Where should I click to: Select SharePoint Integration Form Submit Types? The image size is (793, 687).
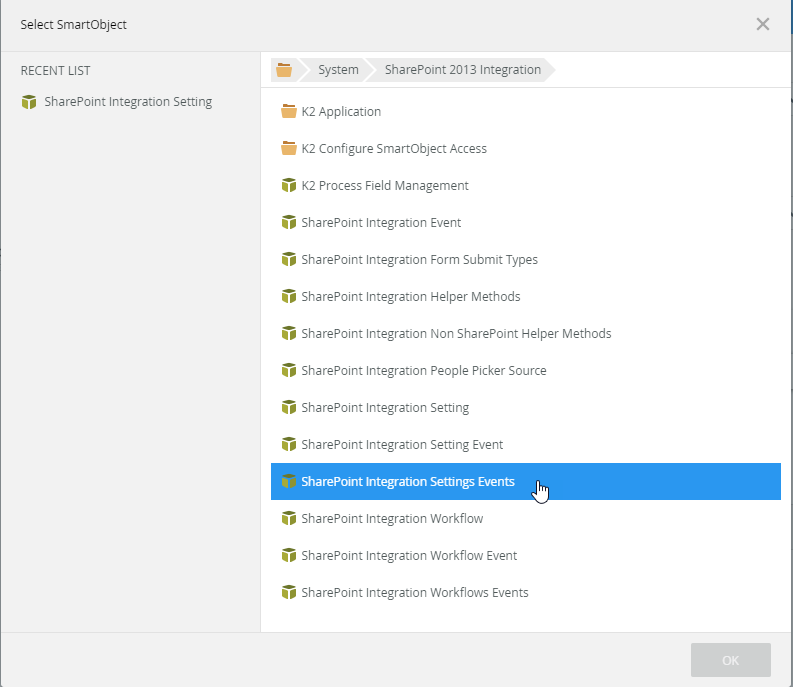(419, 260)
